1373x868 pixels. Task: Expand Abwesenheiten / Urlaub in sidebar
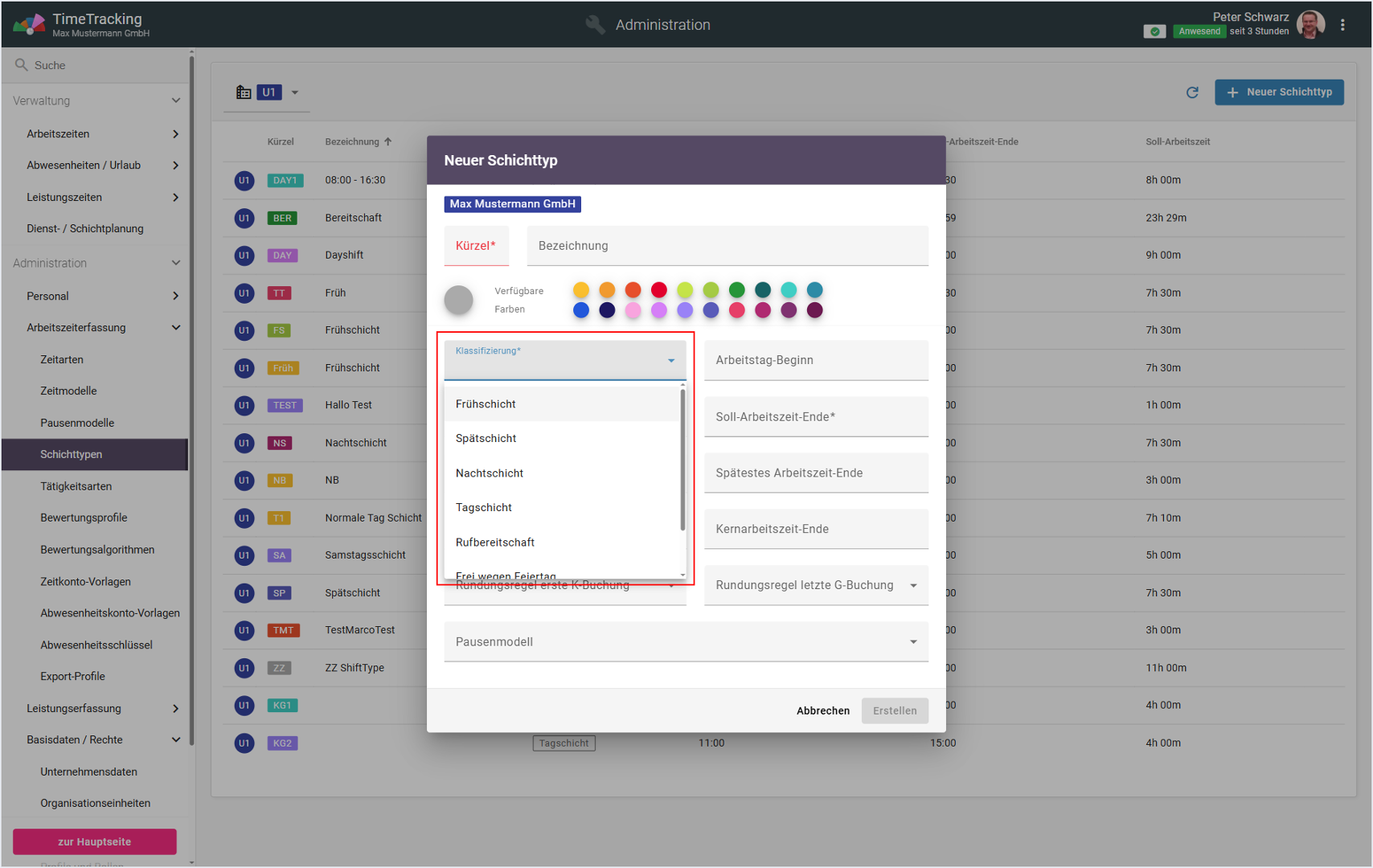tap(175, 166)
